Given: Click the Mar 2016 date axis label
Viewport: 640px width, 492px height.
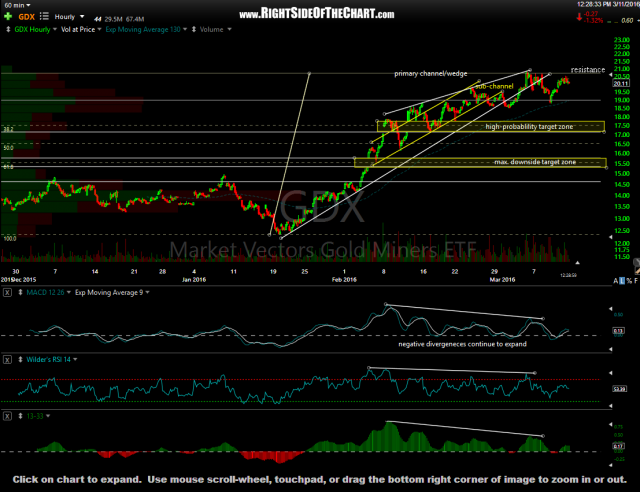Looking at the screenshot, I should (502, 280).
